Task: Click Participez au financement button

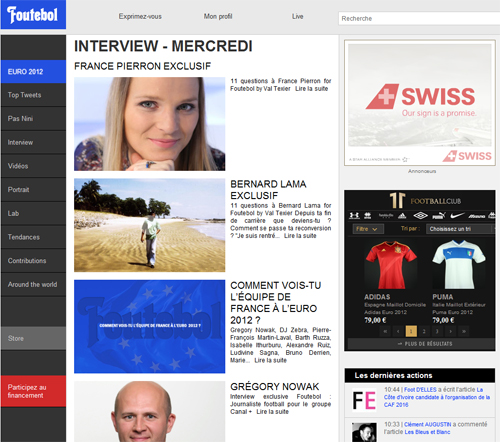Action: (x=33, y=391)
